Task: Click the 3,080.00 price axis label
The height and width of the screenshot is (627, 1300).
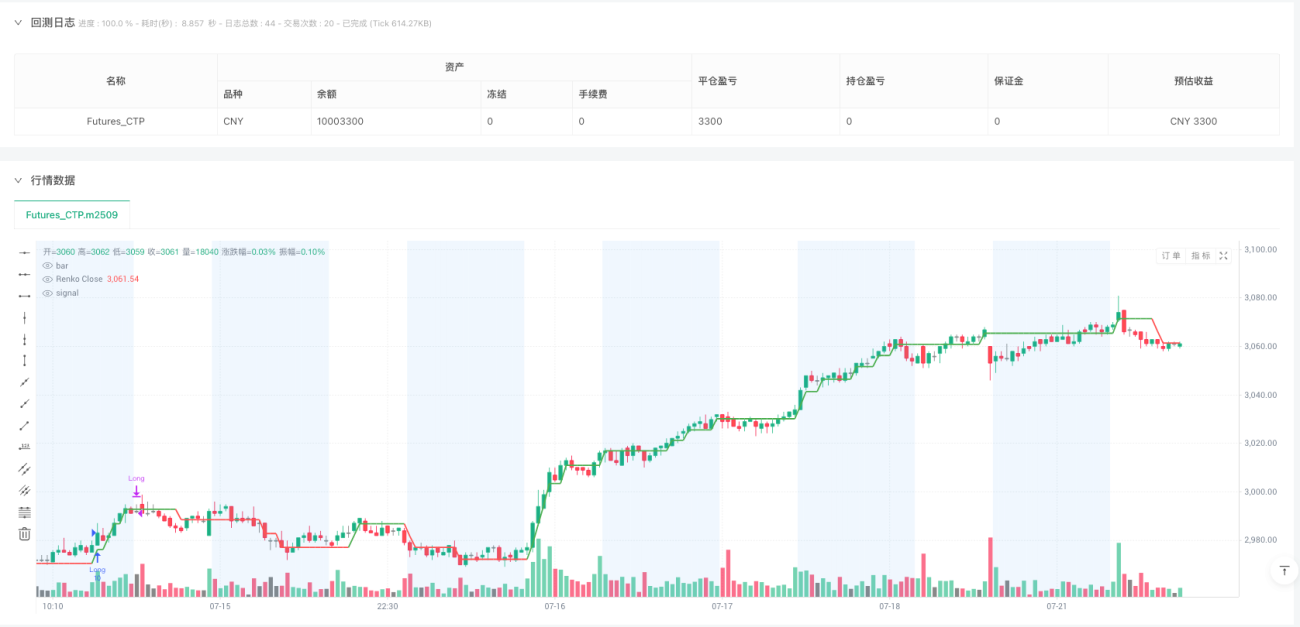Action: (1262, 298)
